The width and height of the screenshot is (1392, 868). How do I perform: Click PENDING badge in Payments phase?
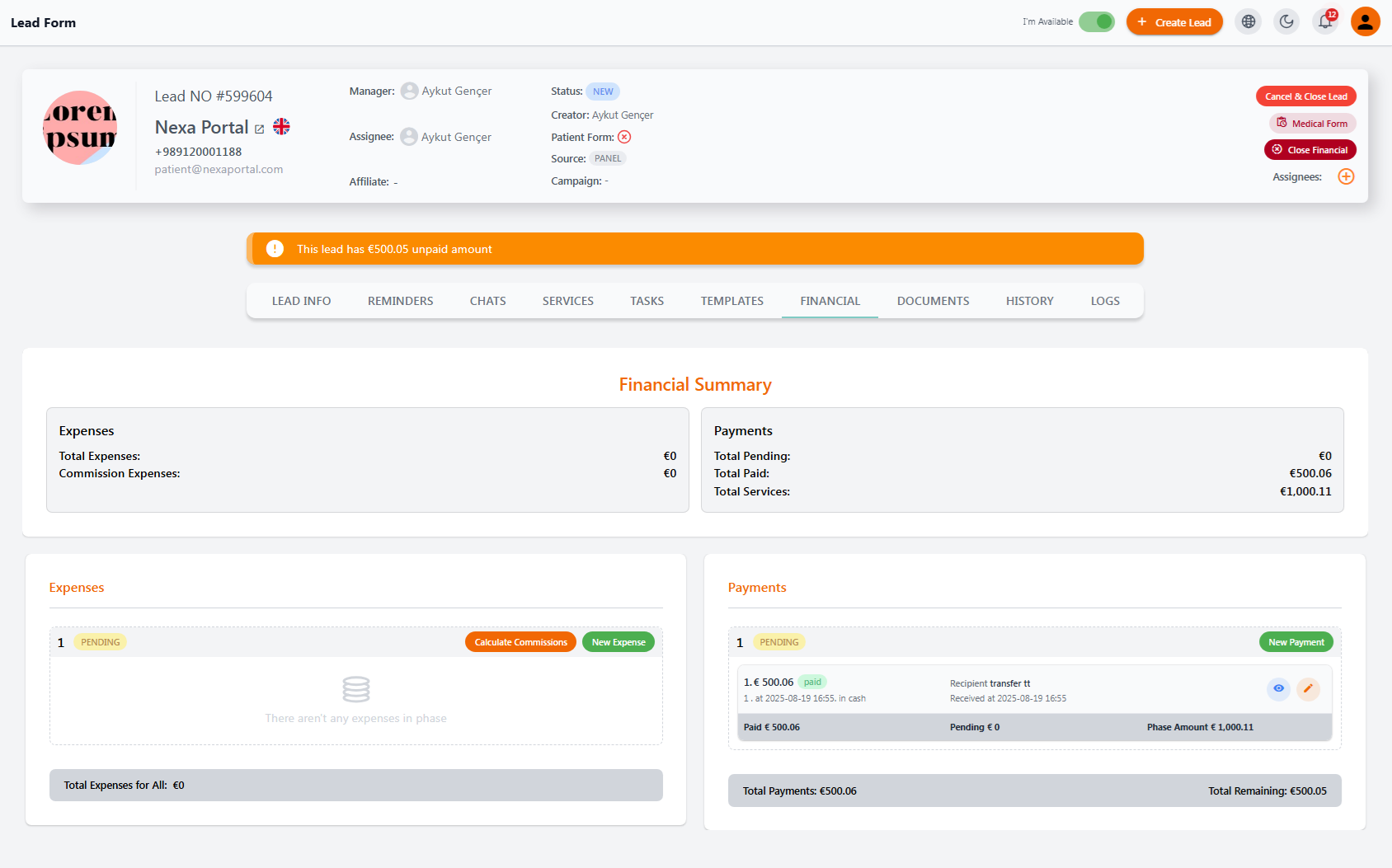(779, 642)
